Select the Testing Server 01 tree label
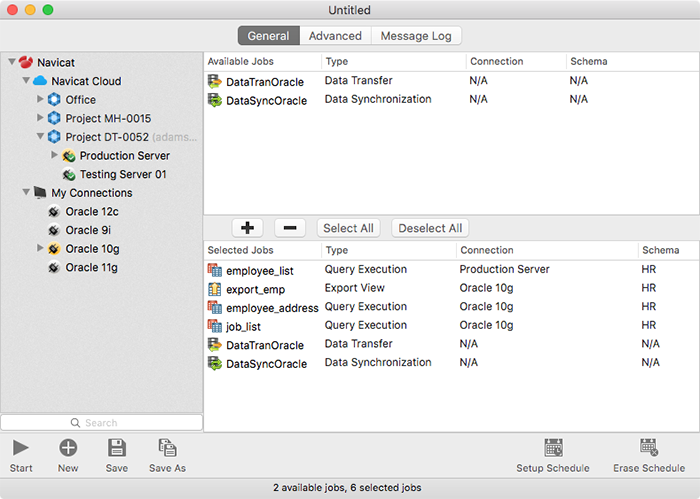 point(123,175)
